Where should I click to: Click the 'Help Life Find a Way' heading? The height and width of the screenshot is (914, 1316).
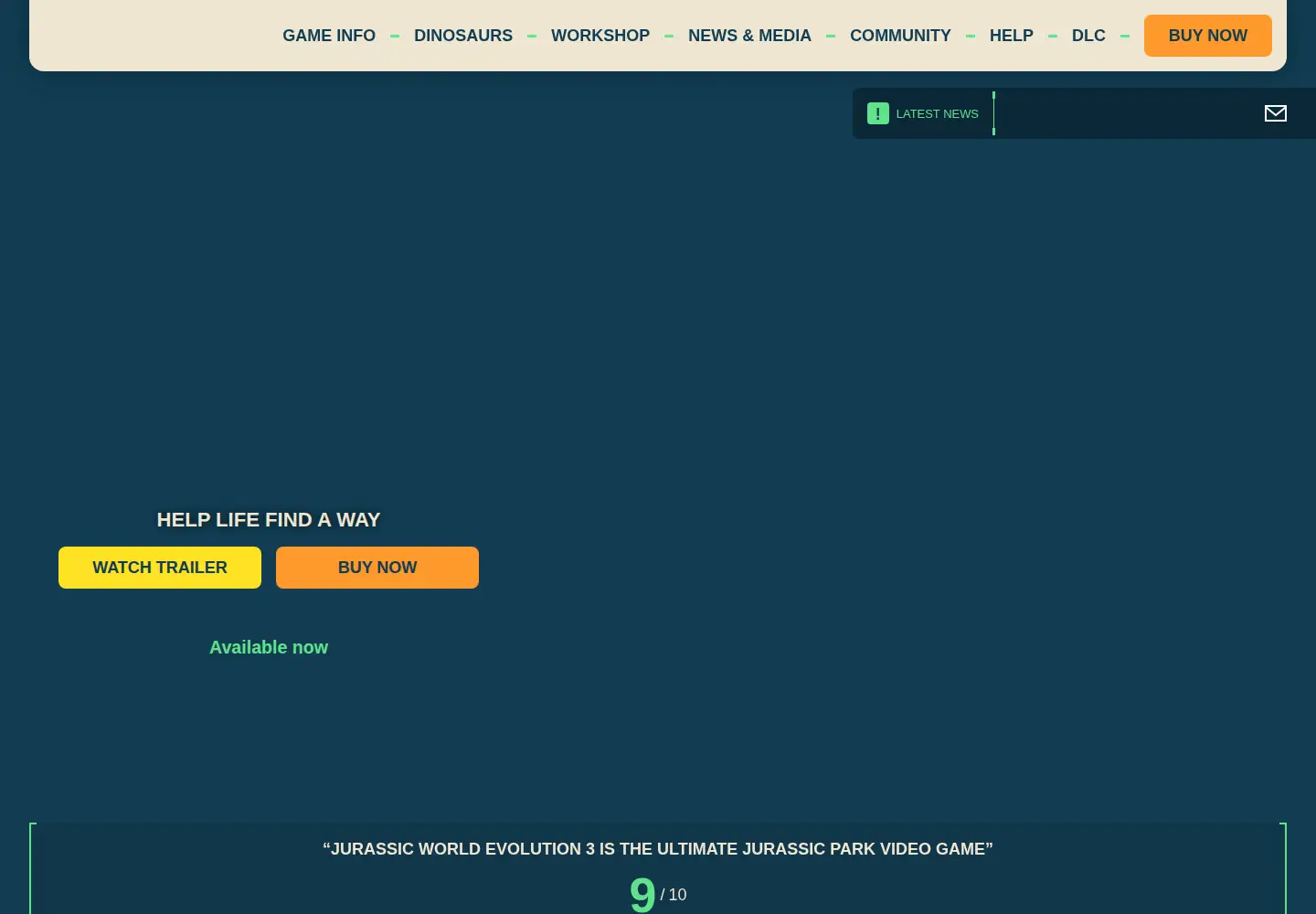[x=269, y=520]
